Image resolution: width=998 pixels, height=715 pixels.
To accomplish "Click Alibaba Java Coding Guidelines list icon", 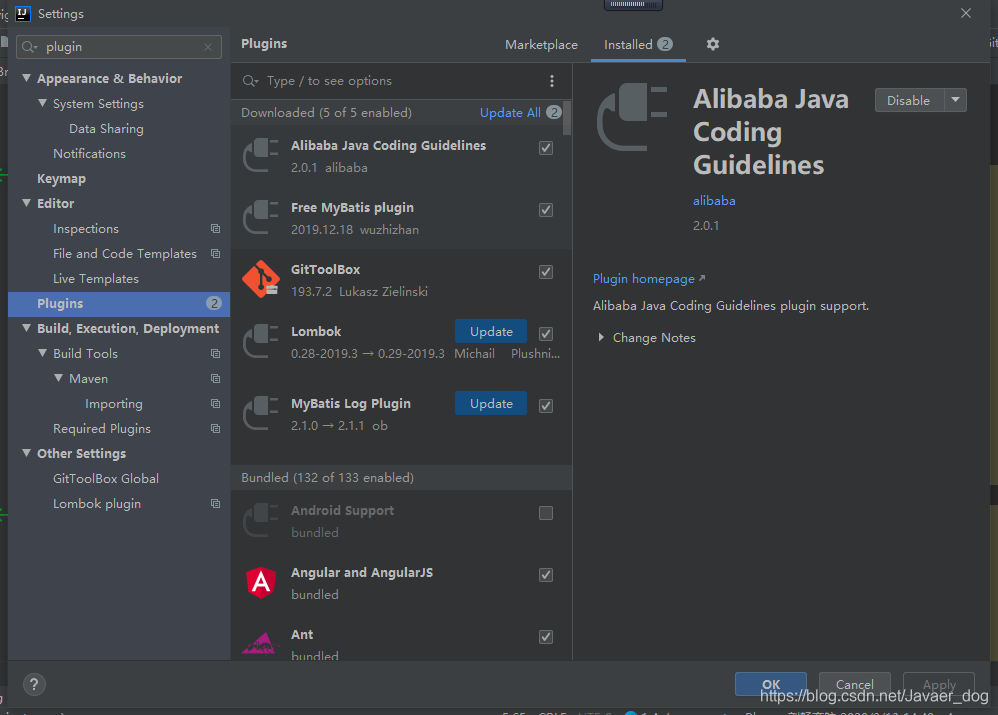I will click(261, 155).
